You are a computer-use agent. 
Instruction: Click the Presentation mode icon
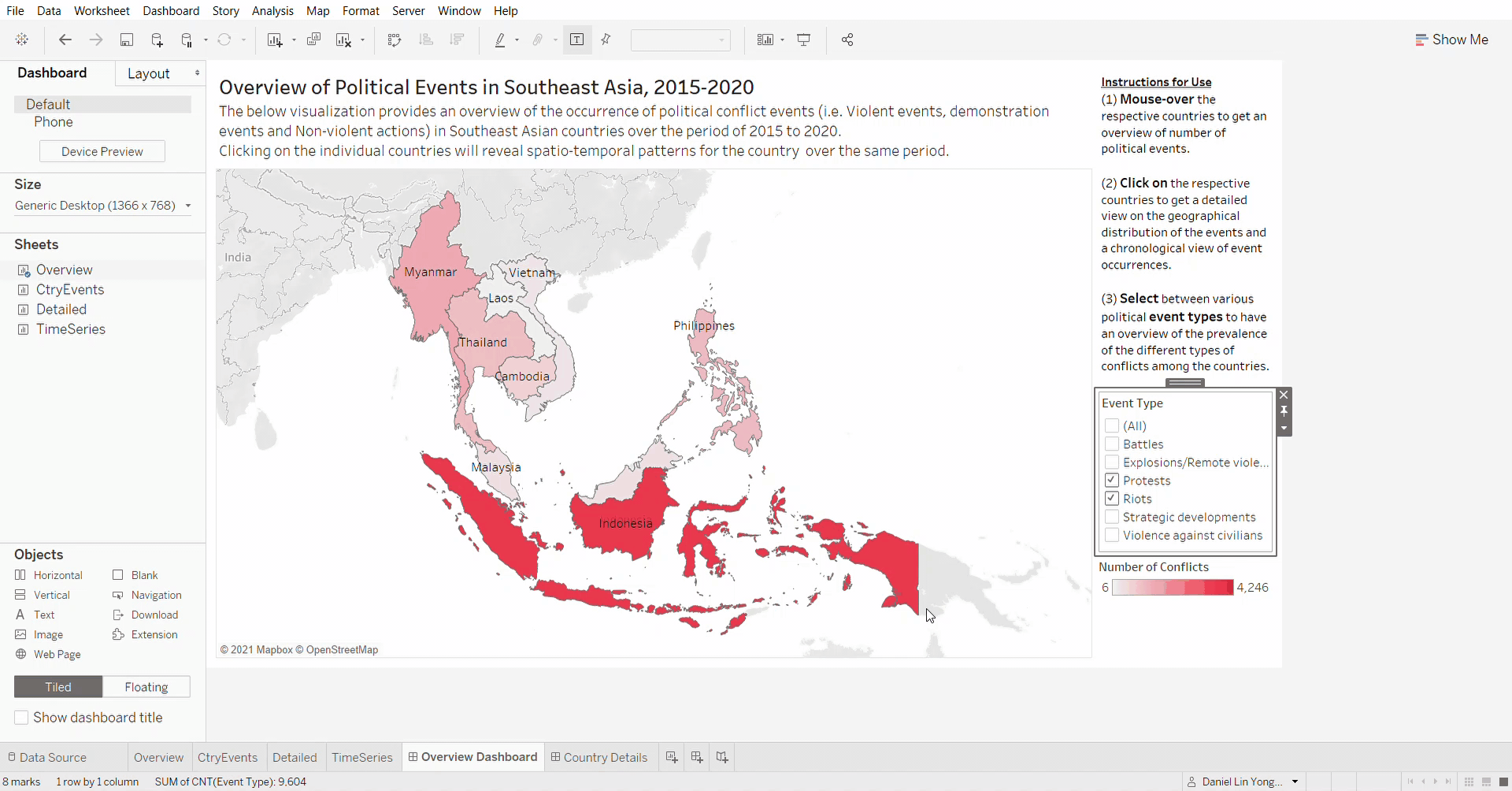point(804,40)
